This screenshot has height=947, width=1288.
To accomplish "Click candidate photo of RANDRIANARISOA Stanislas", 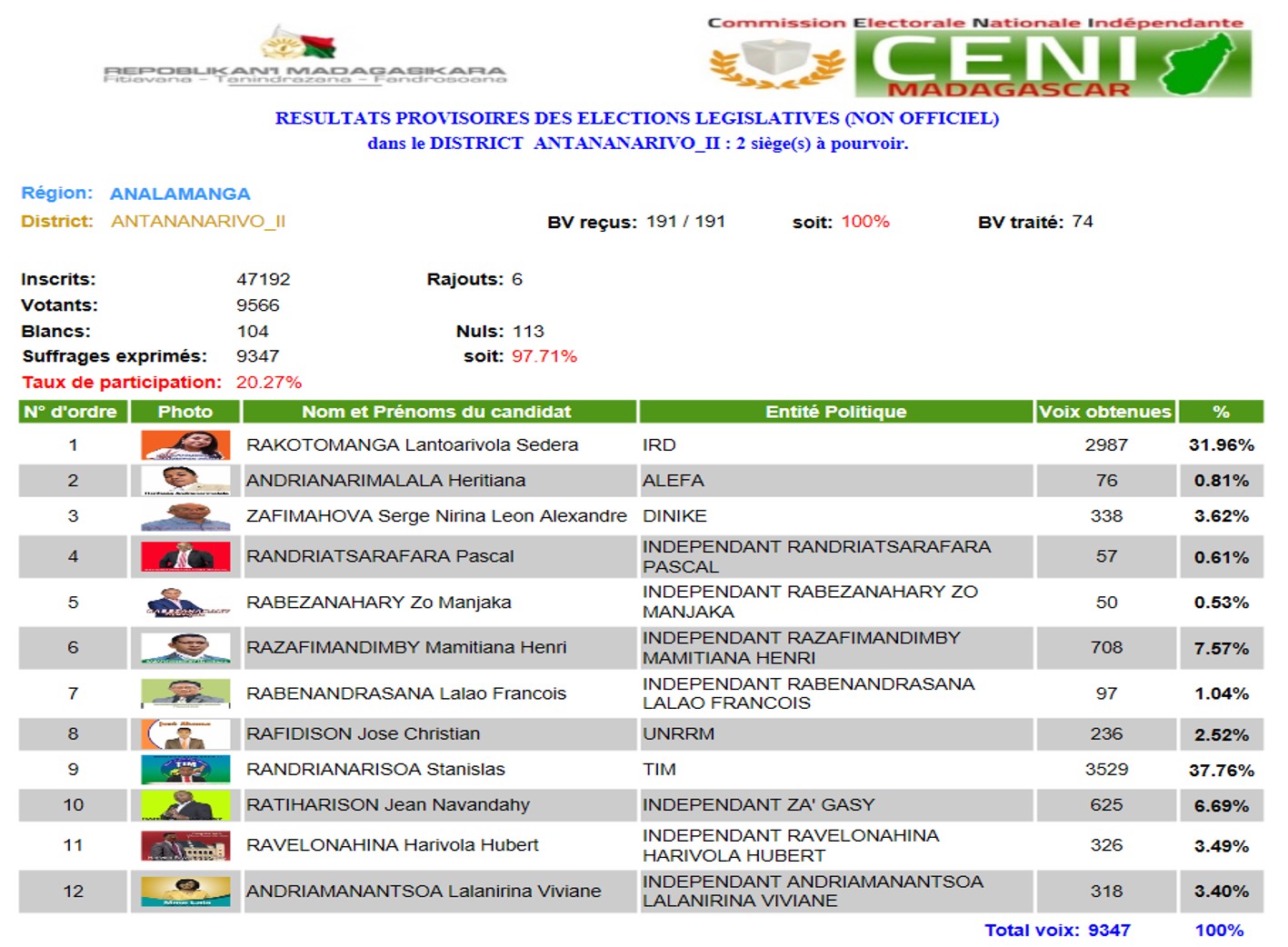I will 185,769.
